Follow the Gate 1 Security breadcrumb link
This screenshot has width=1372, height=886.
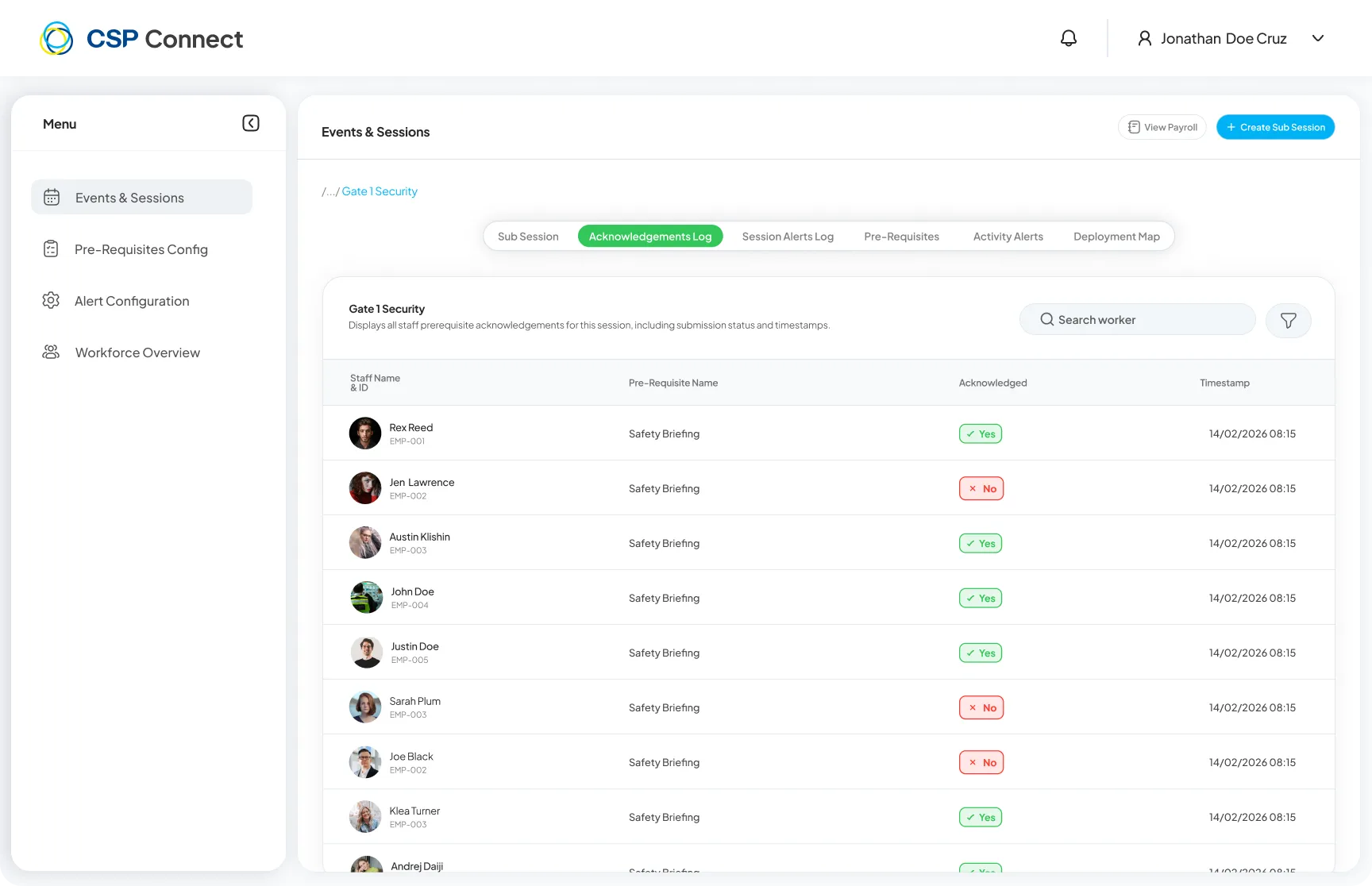click(380, 191)
